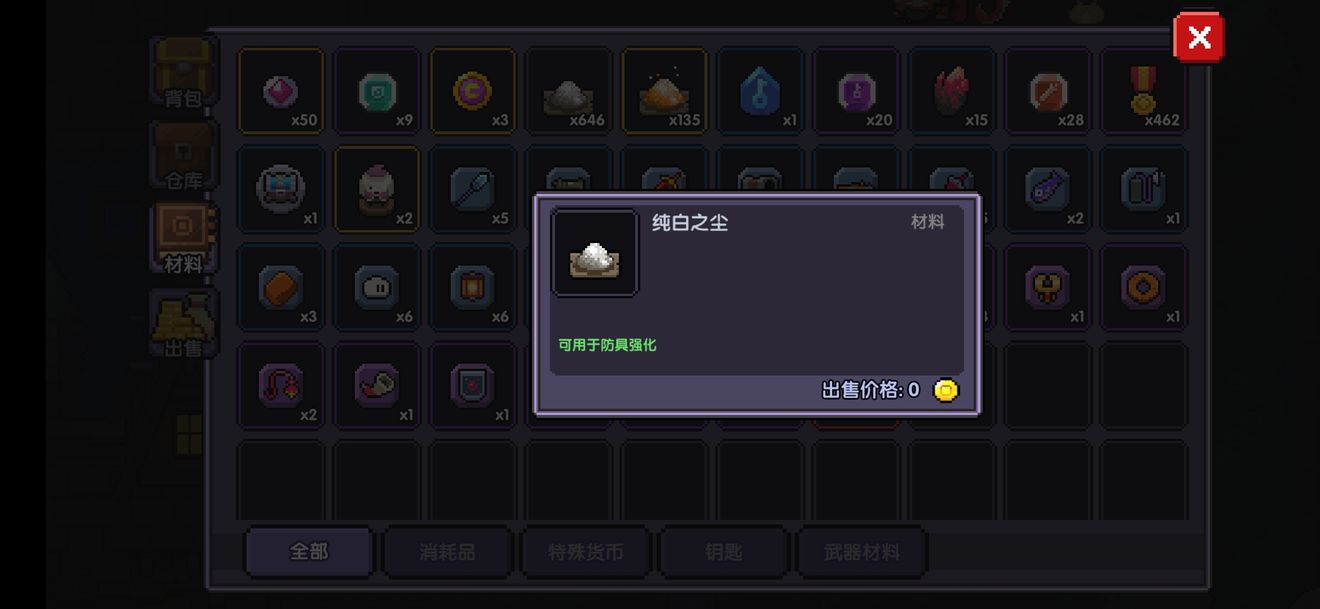Select the white pig-face item x6

click(x=377, y=288)
